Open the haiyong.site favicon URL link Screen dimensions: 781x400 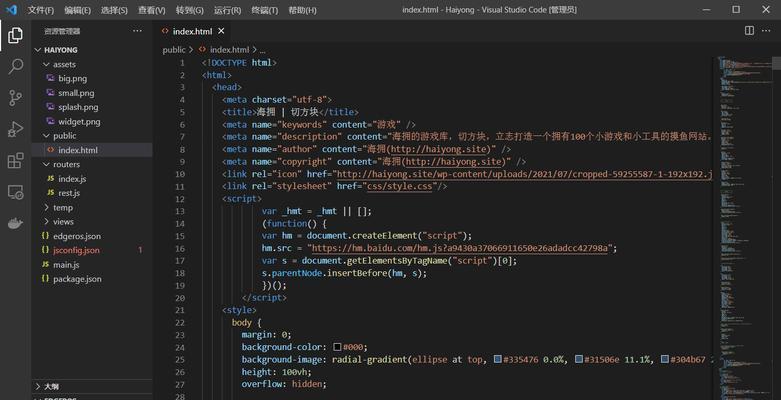525,174
